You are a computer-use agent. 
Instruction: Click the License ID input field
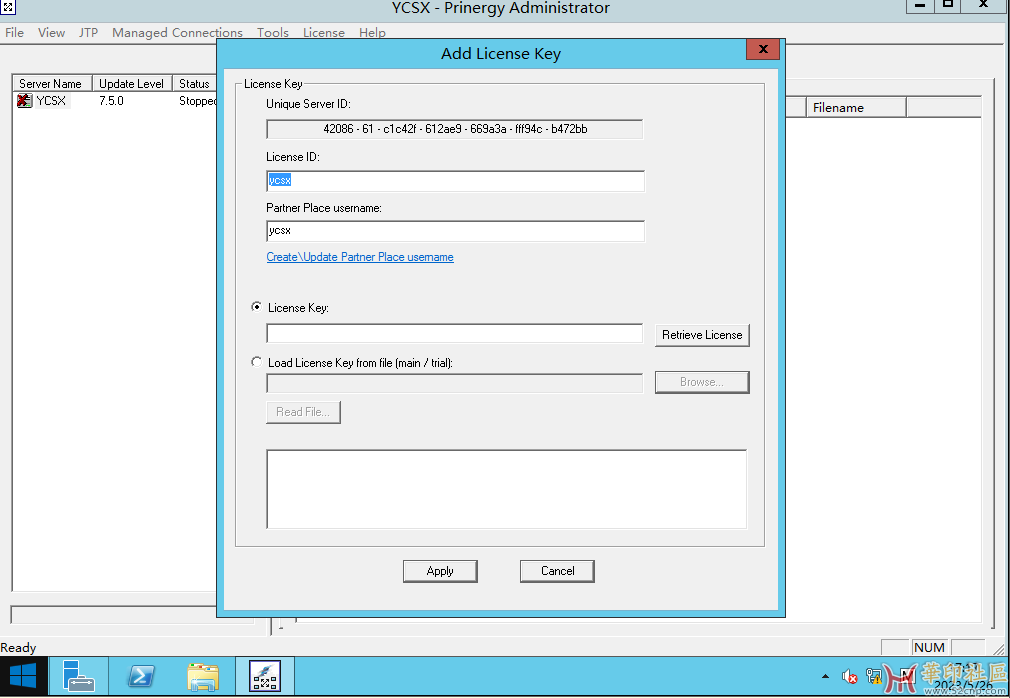point(455,181)
